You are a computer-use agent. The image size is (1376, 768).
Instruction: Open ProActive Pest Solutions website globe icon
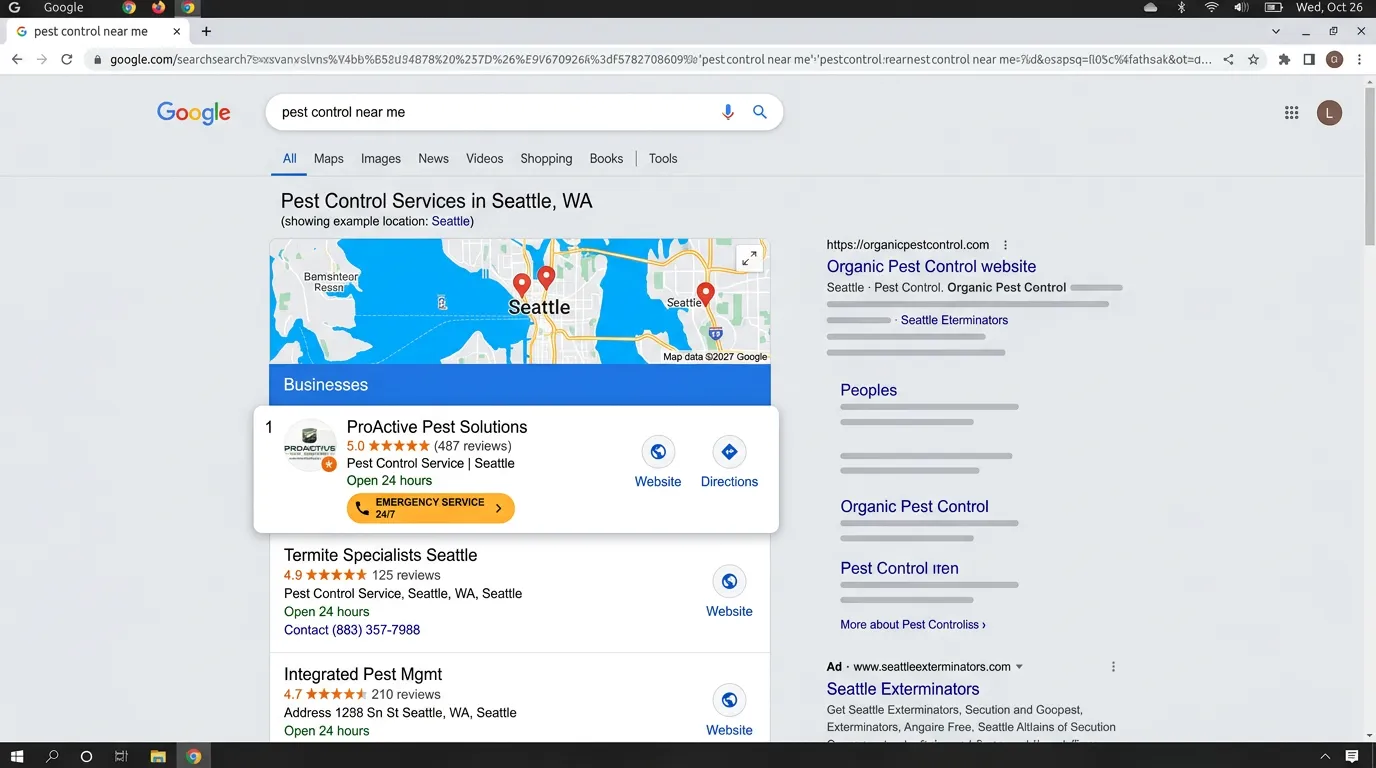(x=658, y=452)
